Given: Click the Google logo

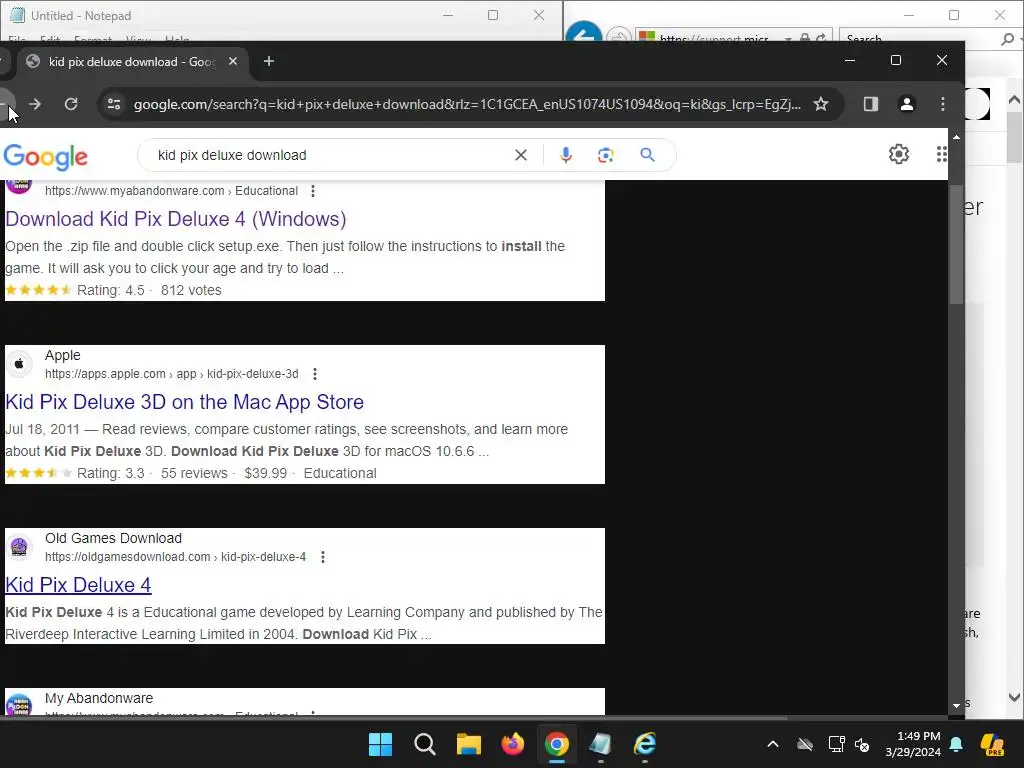Looking at the screenshot, I should click(46, 157).
